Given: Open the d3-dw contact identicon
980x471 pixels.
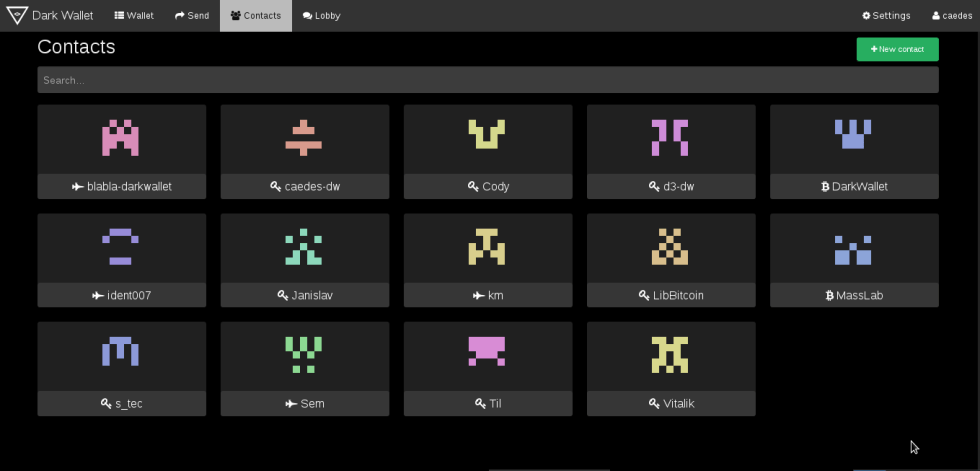Looking at the screenshot, I should [x=670, y=138].
